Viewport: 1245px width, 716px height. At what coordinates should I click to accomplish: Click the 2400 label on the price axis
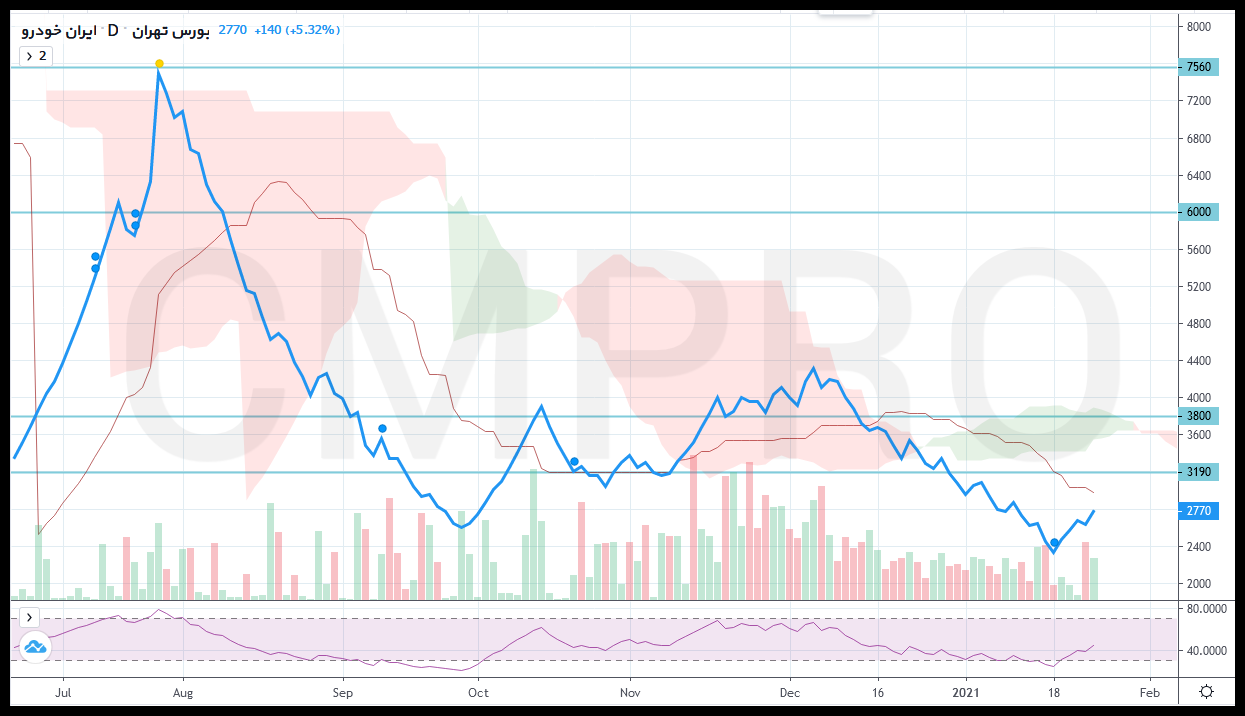point(1200,547)
